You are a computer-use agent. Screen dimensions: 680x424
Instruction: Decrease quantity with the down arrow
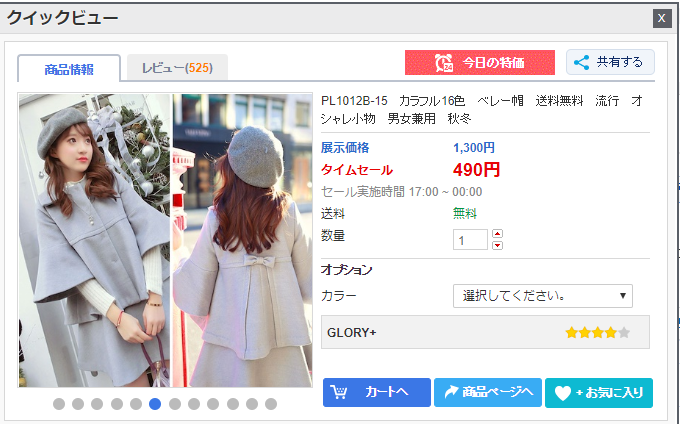[498, 245]
